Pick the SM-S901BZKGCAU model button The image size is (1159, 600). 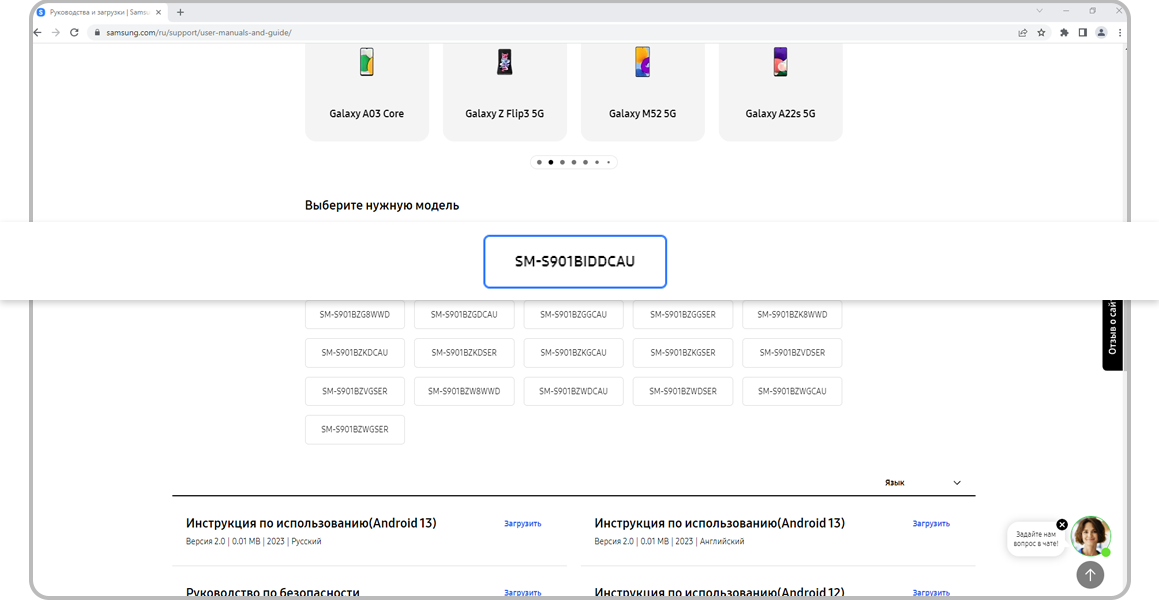point(574,352)
